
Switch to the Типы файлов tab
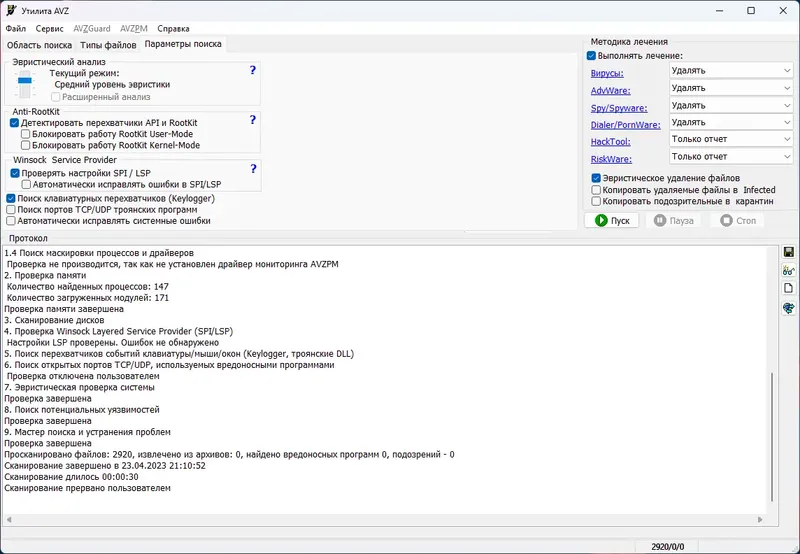[108, 45]
